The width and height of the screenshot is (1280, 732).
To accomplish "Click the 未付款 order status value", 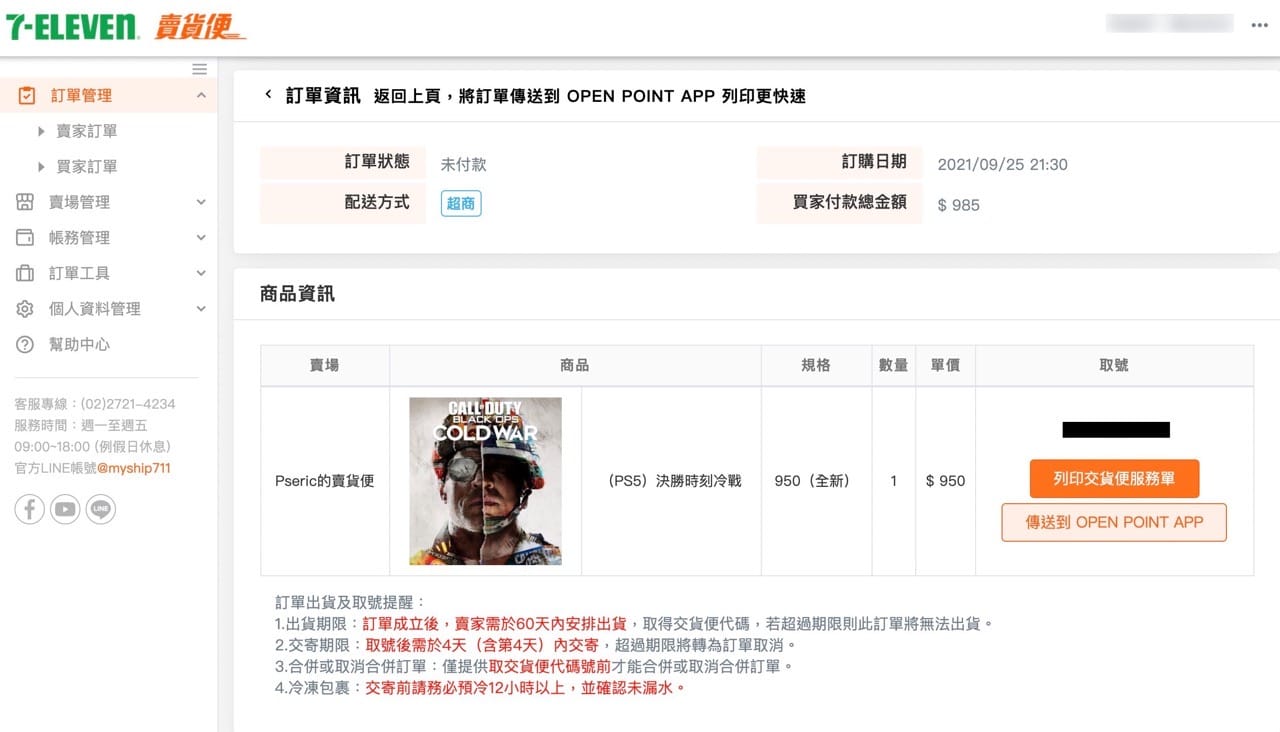I will pos(464,164).
